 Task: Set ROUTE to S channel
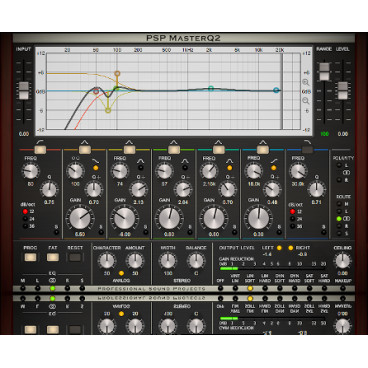(339, 233)
